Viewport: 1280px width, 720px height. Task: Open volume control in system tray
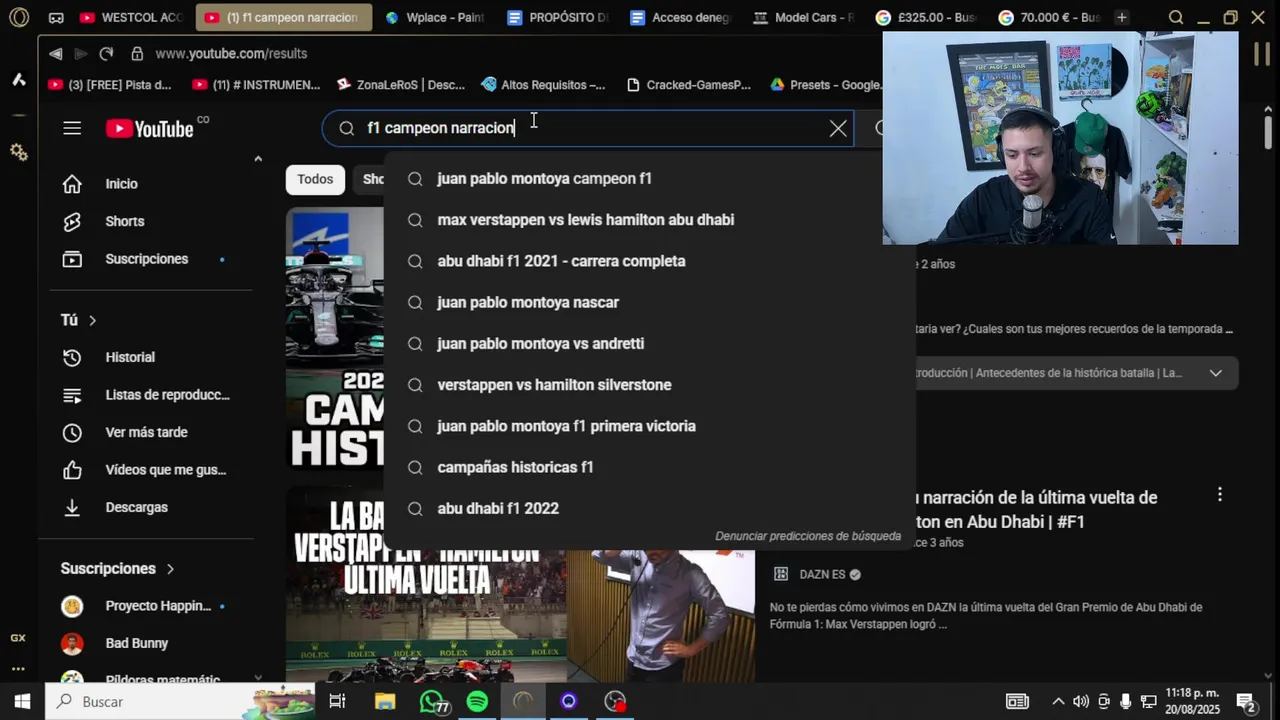[1081, 702]
